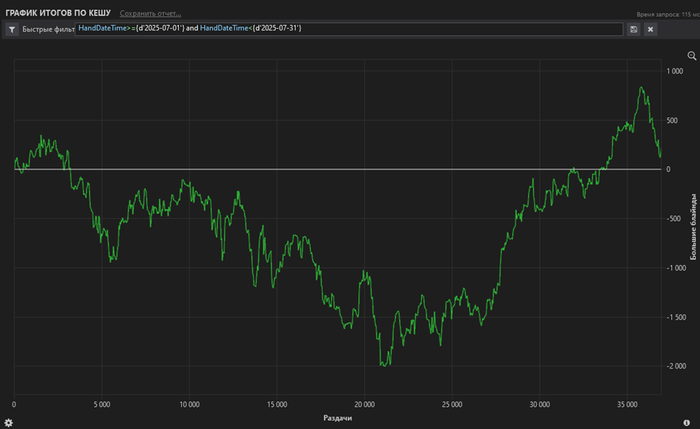Viewport: 700px width, 429px height.
Task: Open the quick filters funnel icon
Action: [x=12, y=29]
